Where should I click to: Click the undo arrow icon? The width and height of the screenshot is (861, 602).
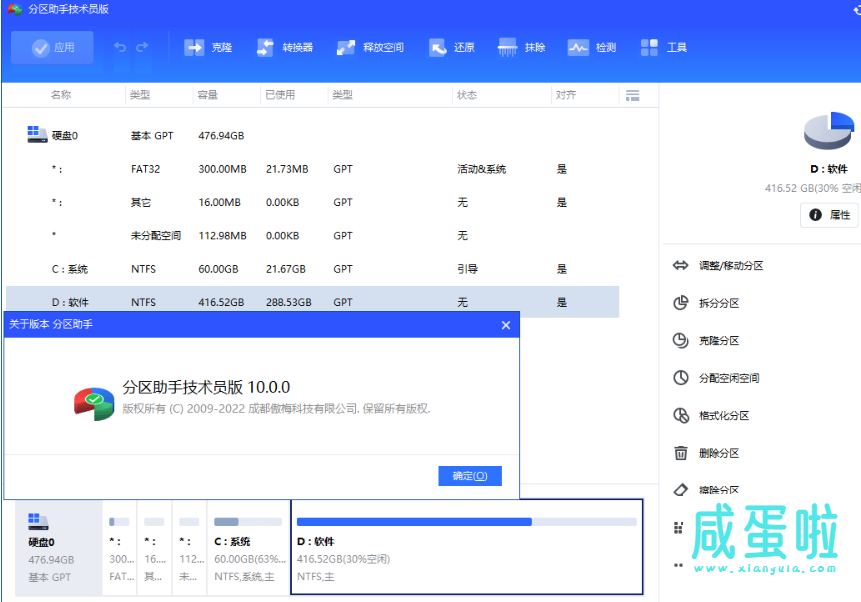120,47
